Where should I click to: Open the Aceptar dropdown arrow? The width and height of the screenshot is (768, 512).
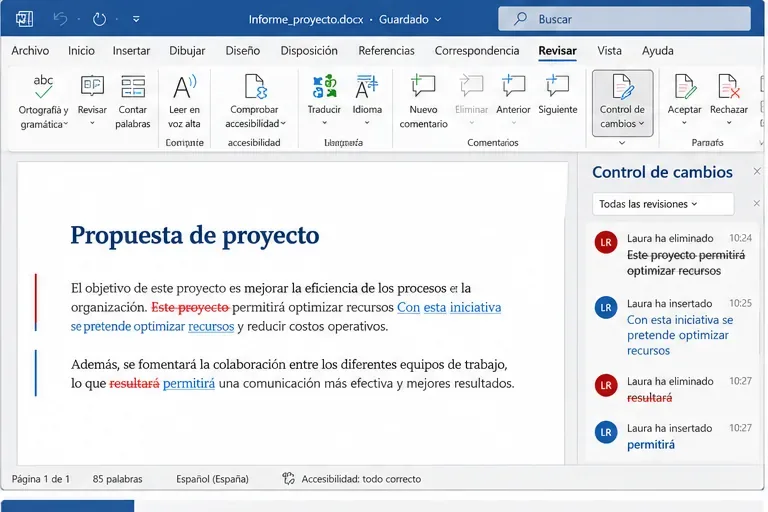tap(684, 123)
